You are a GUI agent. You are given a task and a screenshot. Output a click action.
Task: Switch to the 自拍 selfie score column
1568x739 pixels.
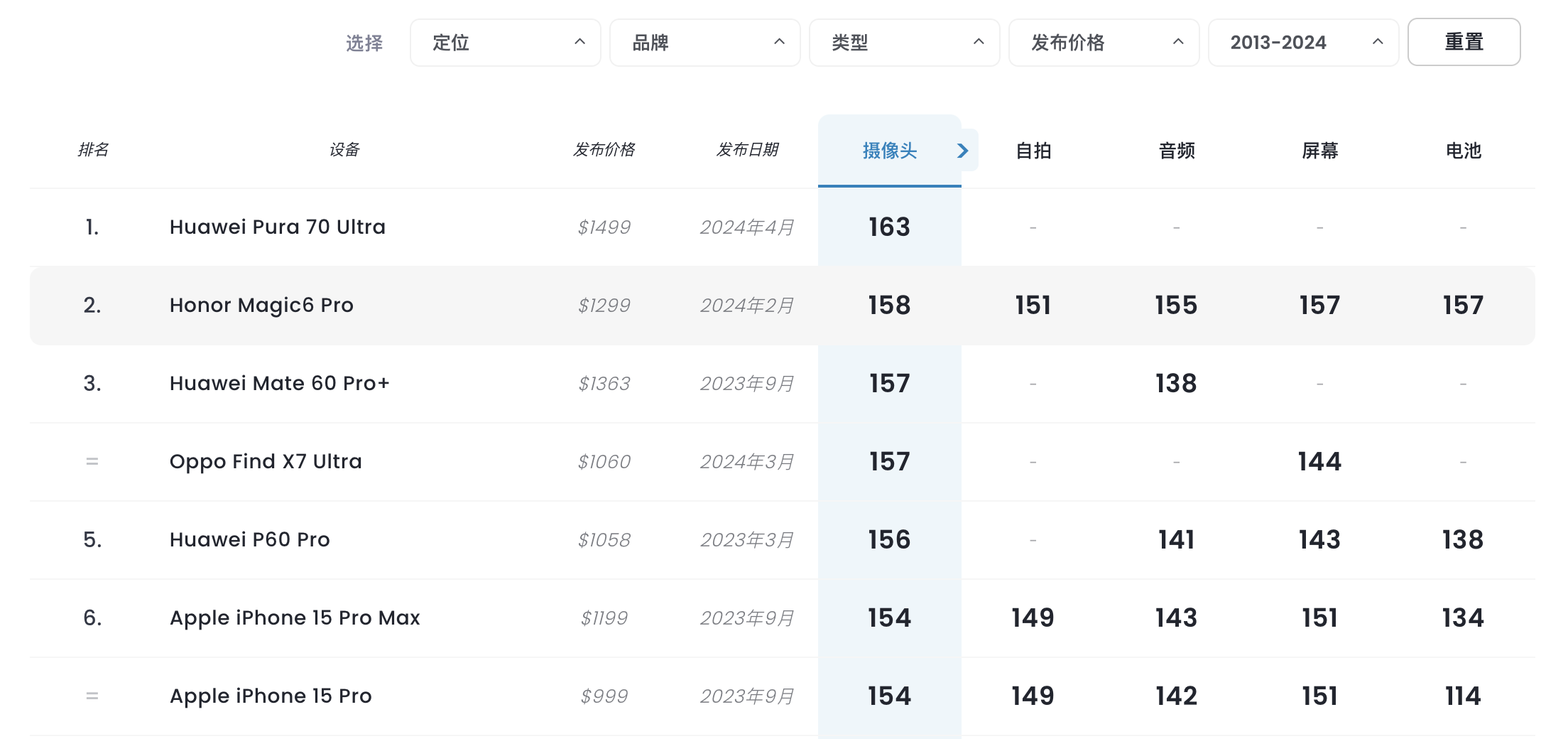1033,151
